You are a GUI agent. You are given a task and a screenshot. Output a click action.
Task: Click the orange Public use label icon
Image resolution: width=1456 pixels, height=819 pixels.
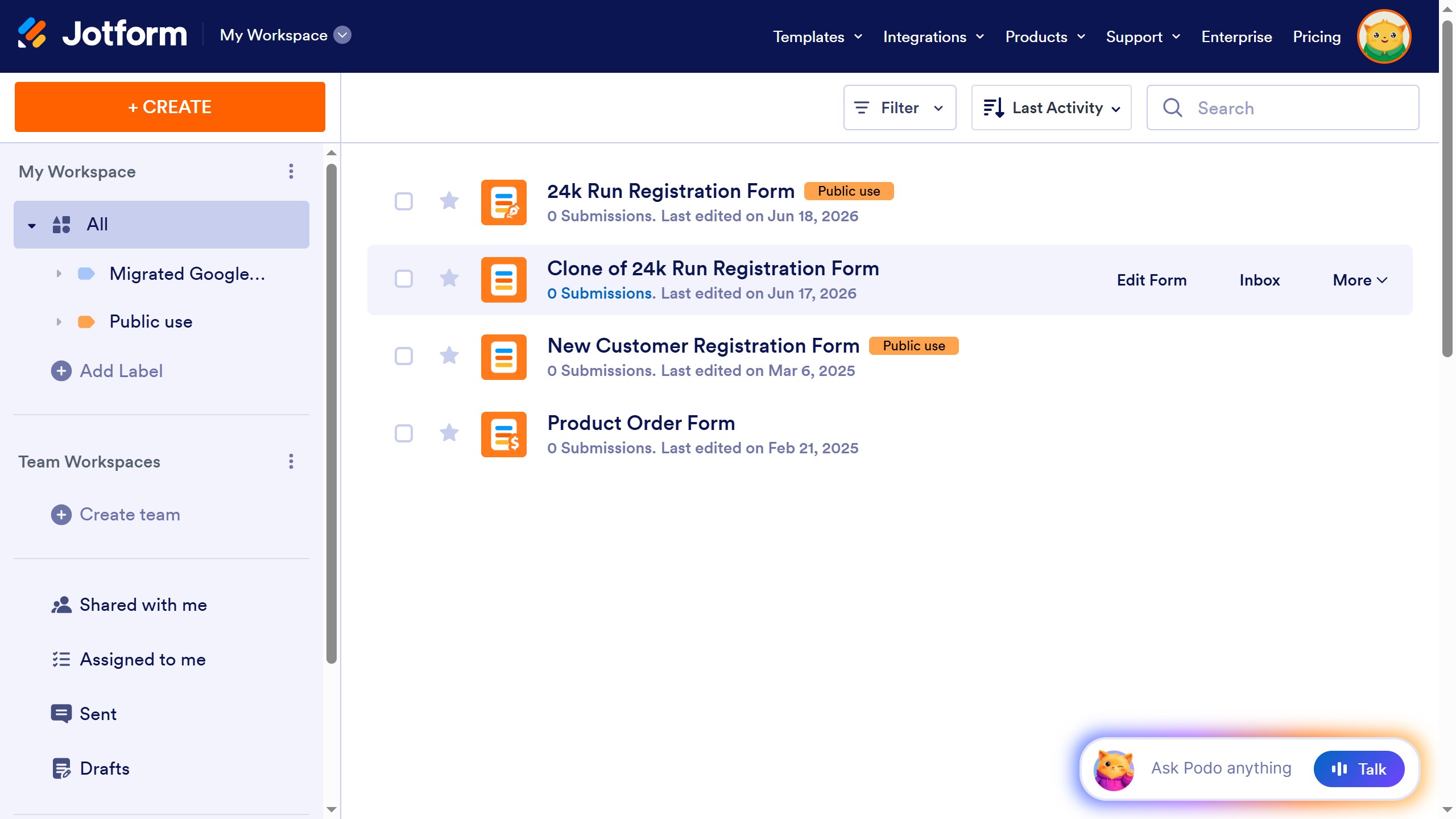[86, 322]
